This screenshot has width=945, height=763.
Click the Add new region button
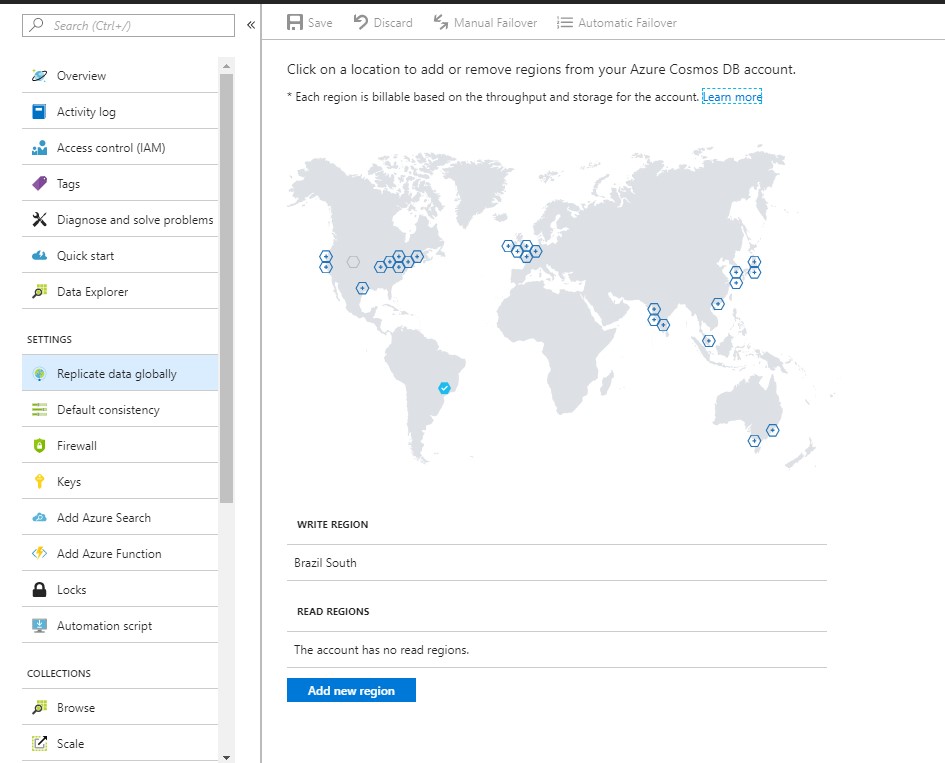(x=351, y=690)
